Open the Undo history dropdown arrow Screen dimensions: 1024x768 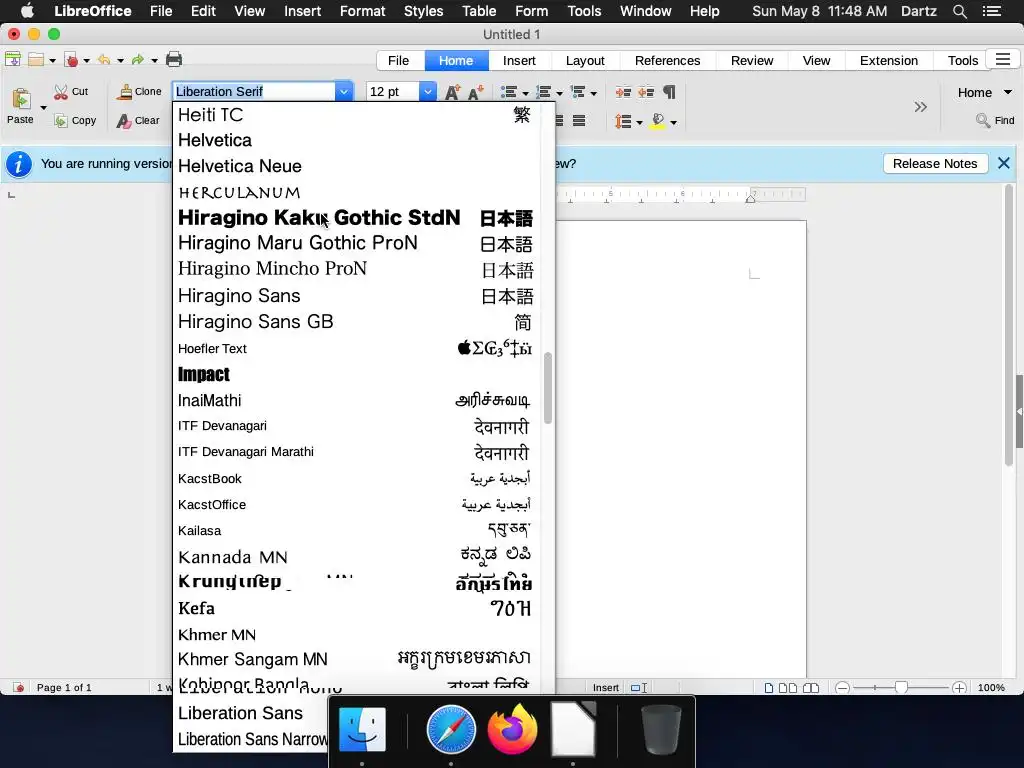[x=120, y=61]
